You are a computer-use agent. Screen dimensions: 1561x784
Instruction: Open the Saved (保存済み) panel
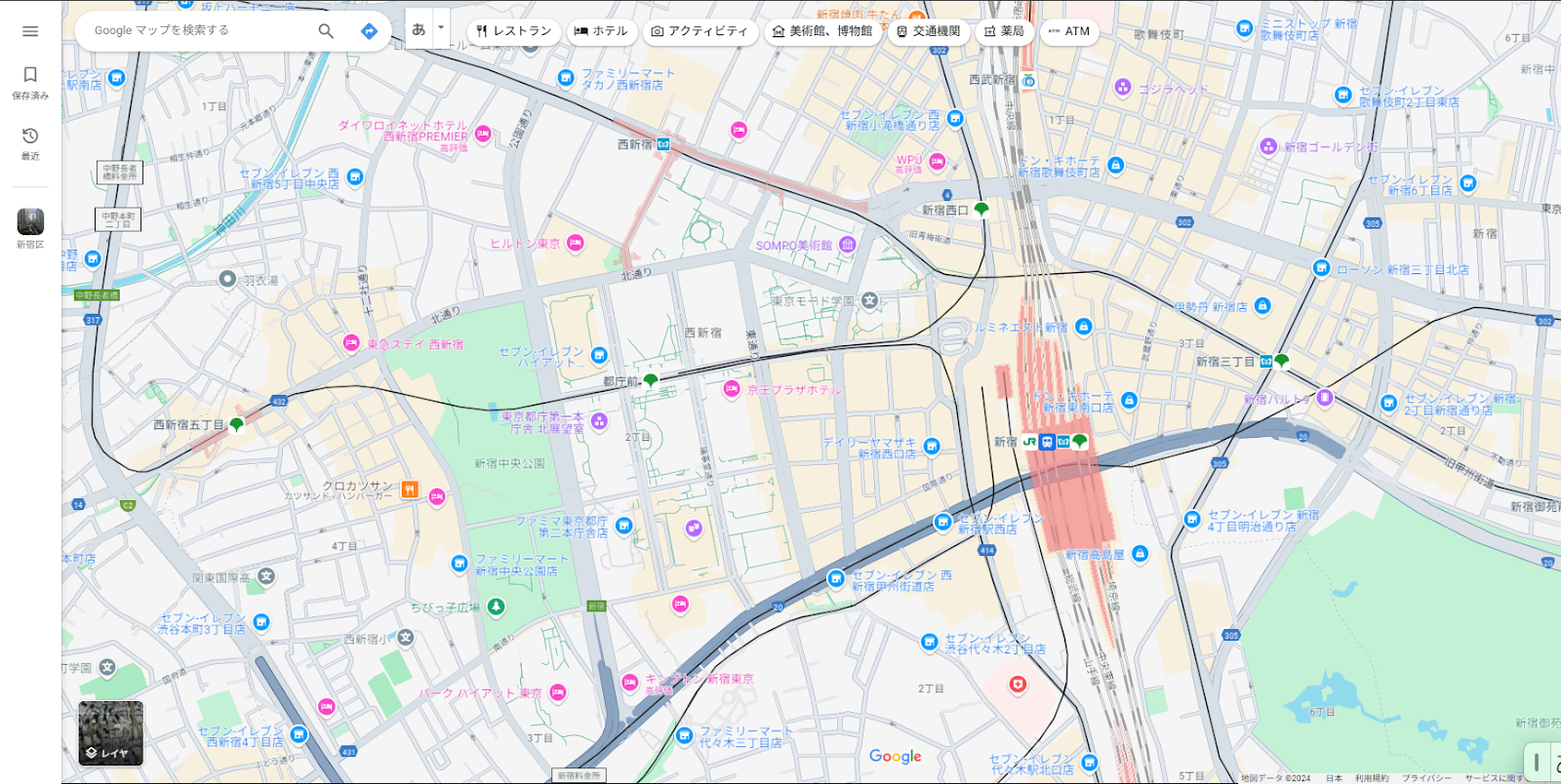tap(30, 83)
